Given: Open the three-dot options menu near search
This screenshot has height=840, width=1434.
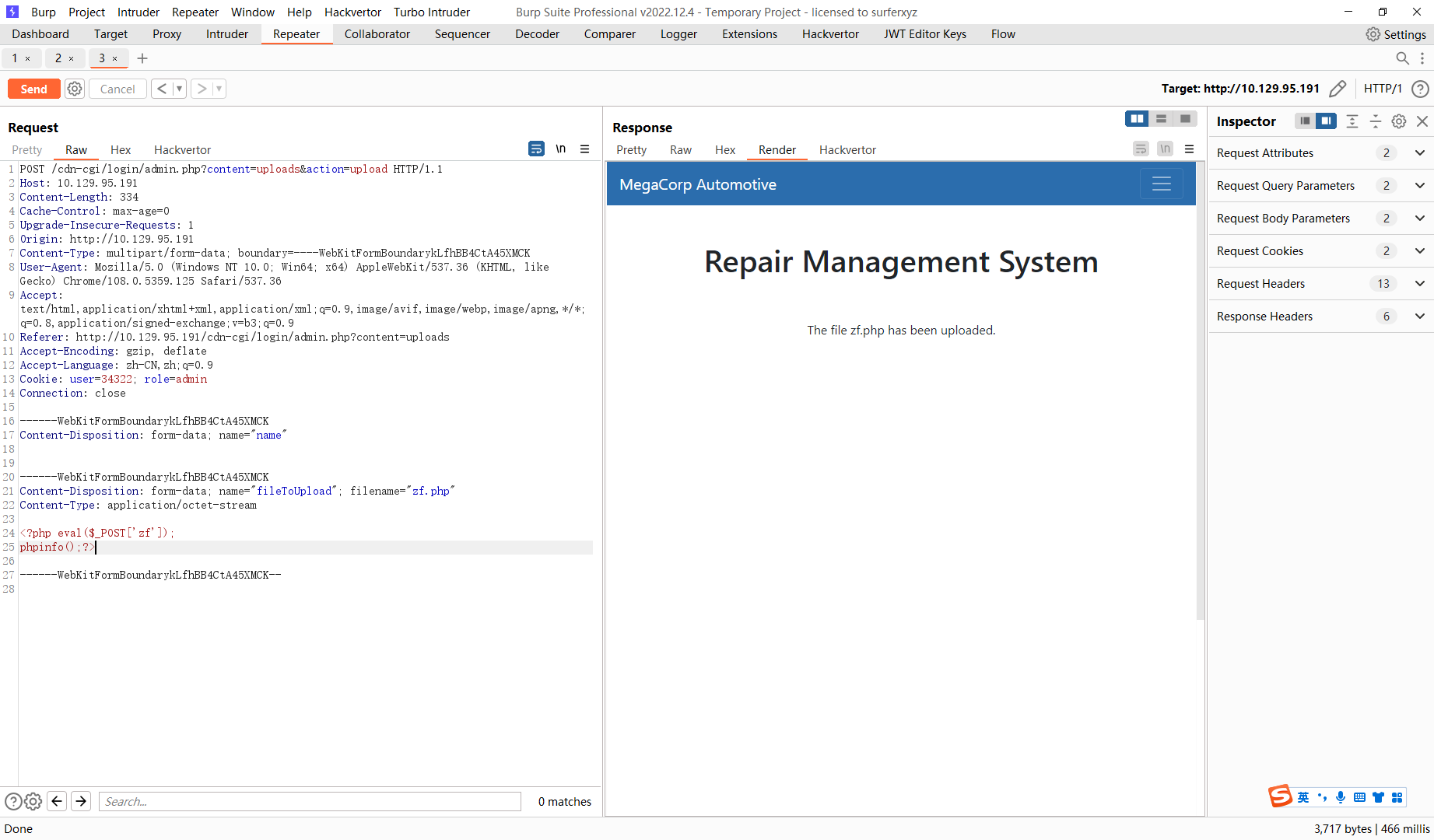Looking at the screenshot, I should click(x=1422, y=58).
